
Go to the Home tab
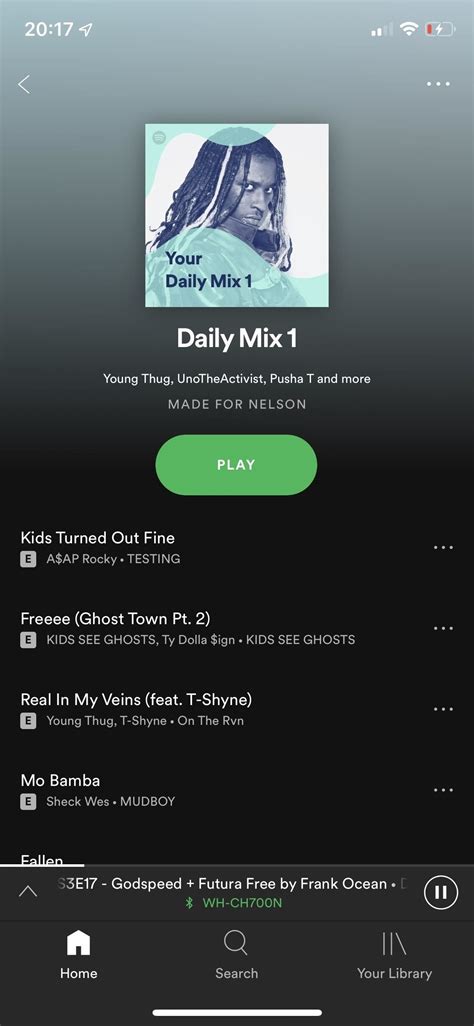coord(79,955)
